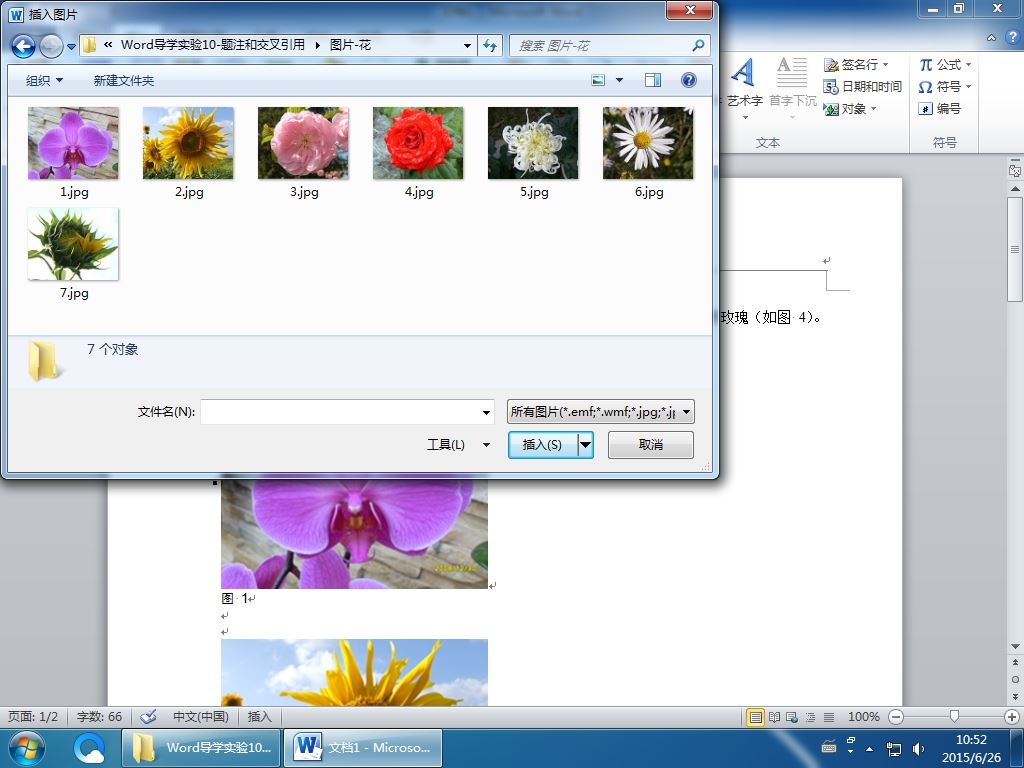This screenshot has height=768, width=1024.
Task: Click 签名行 in Word ribbon
Action: click(856, 65)
